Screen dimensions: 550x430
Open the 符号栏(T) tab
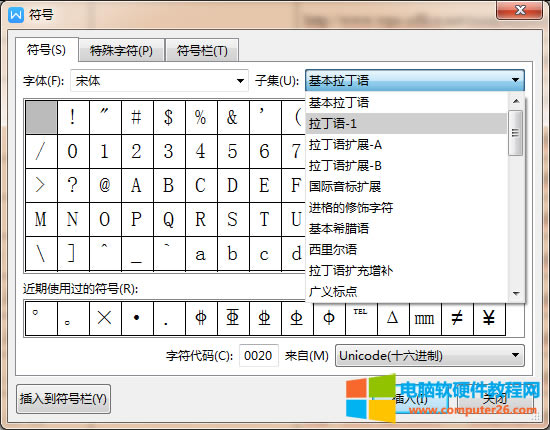202,51
